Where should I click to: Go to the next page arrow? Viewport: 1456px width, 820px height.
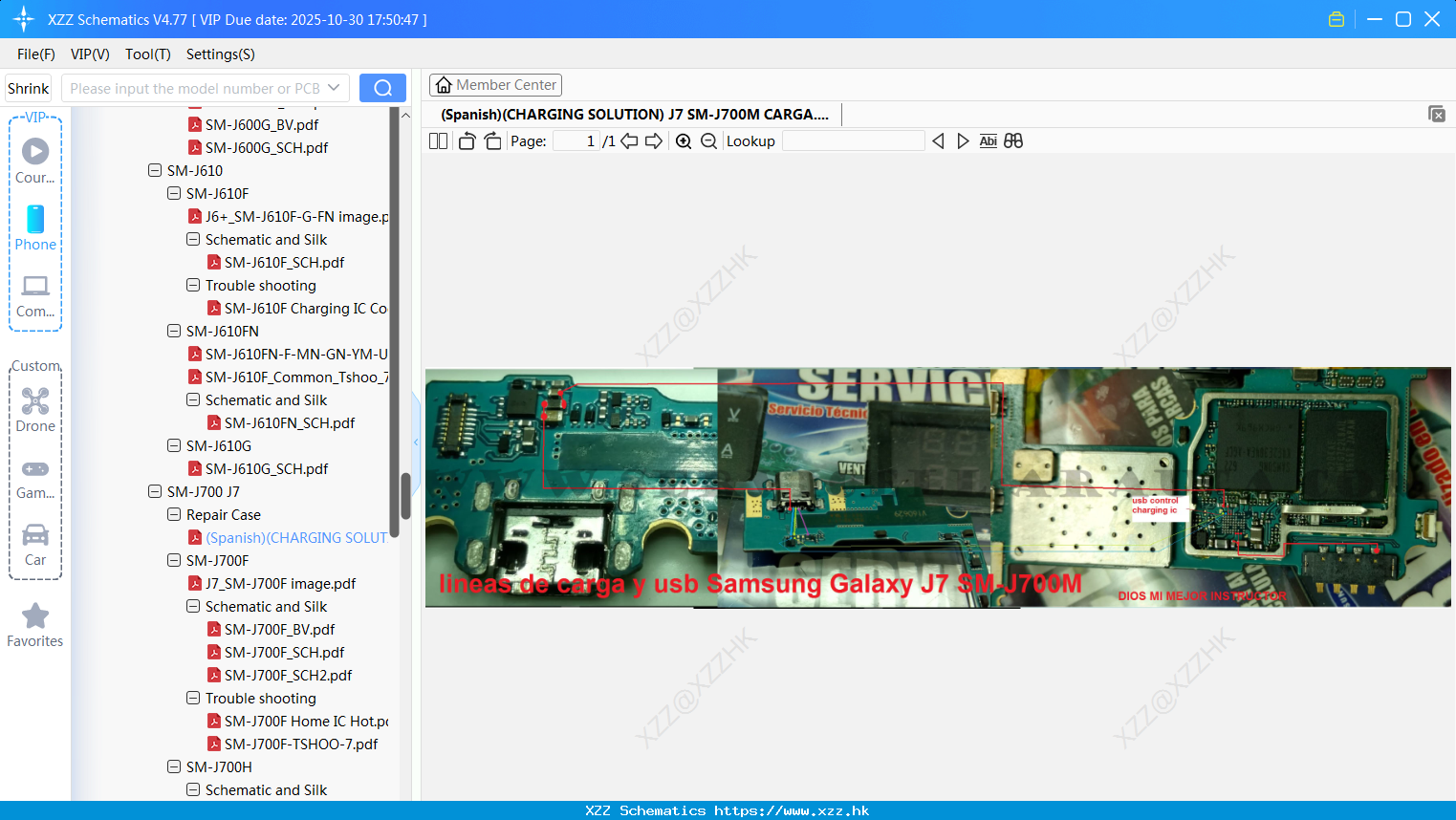pyautogui.click(x=654, y=140)
